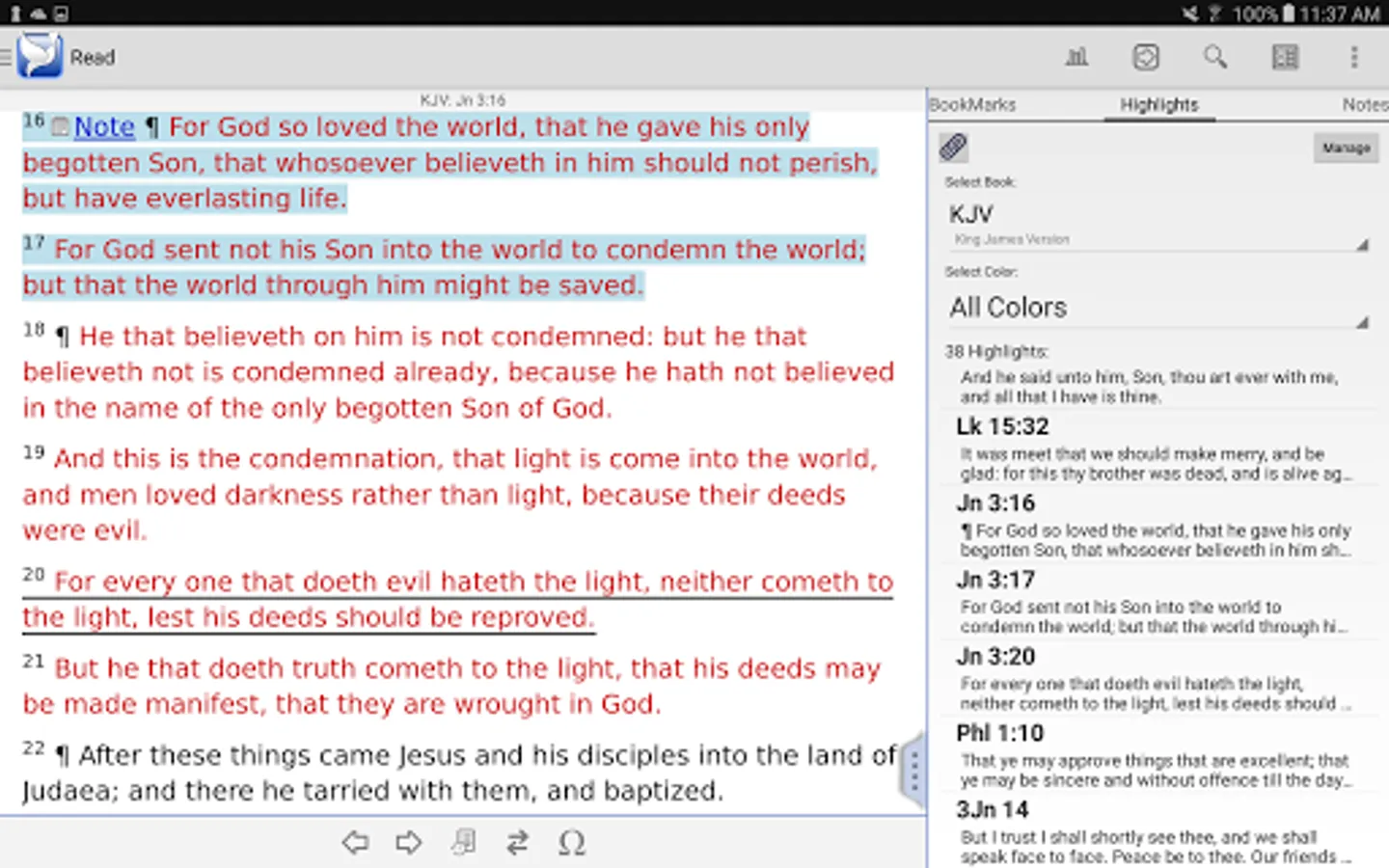Tap the small note icon in verse 16
Viewport: 1389px width, 868px height.
pyautogui.click(x=60, y=126)
